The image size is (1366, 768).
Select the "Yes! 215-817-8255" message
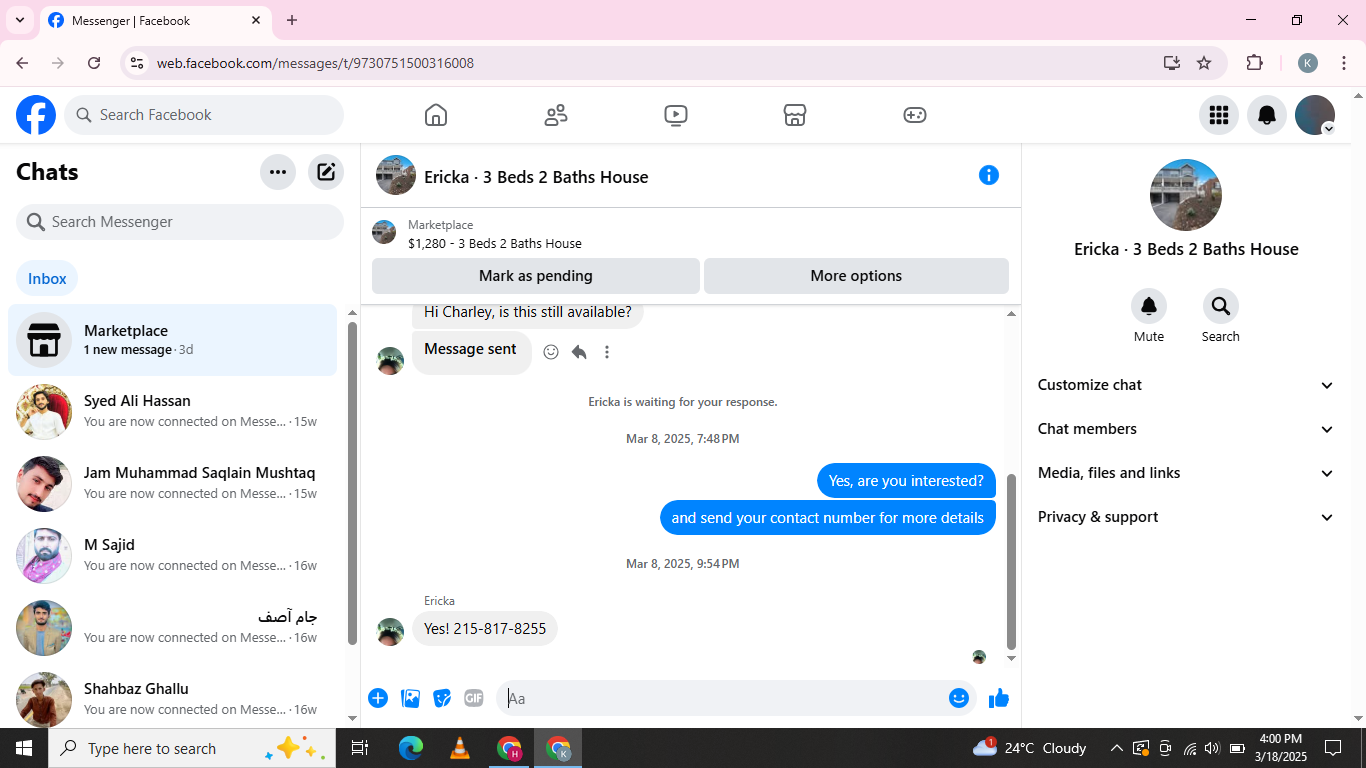485,629
